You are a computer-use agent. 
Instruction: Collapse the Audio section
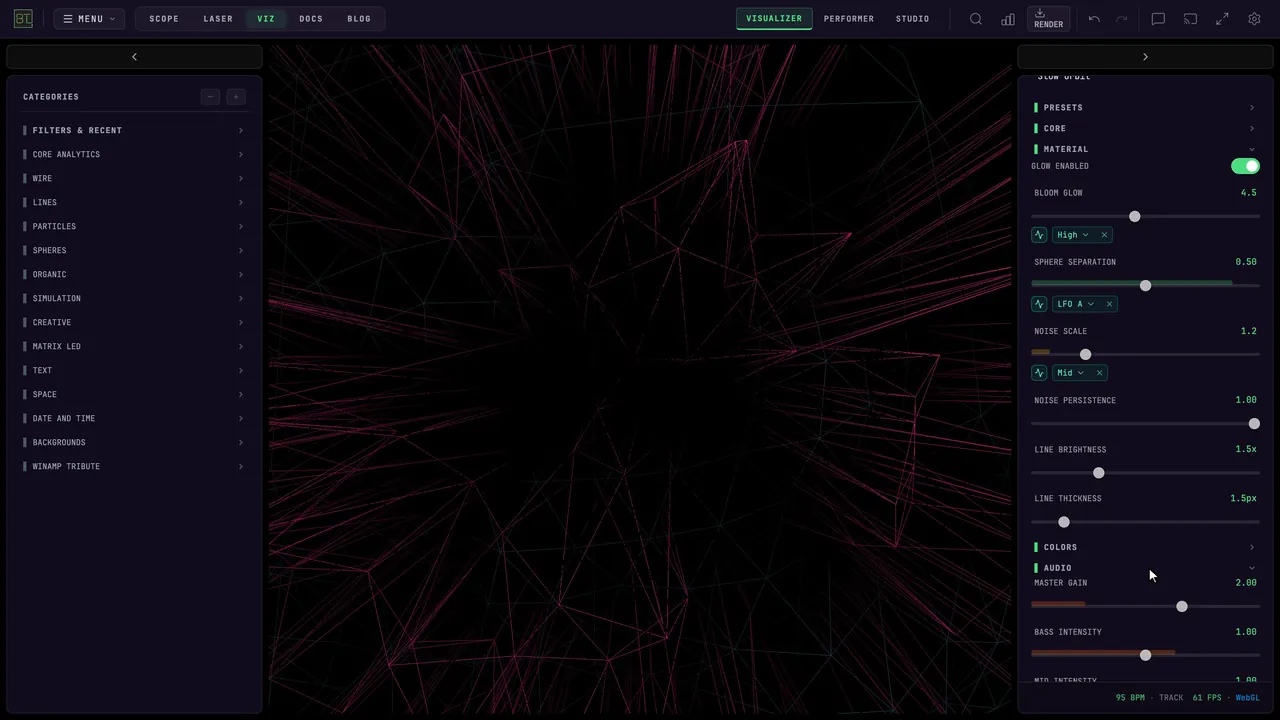1145,568
